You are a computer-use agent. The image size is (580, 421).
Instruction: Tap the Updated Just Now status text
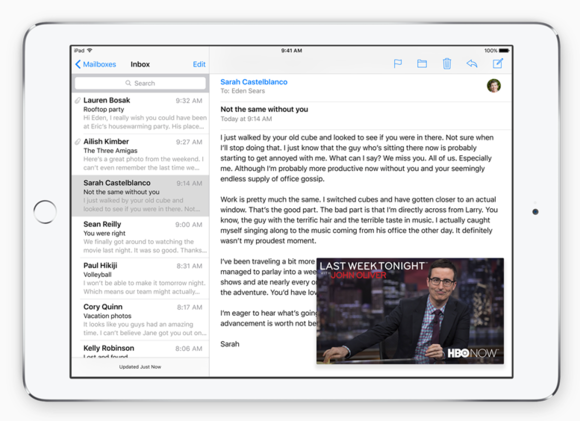coord(140,367)
